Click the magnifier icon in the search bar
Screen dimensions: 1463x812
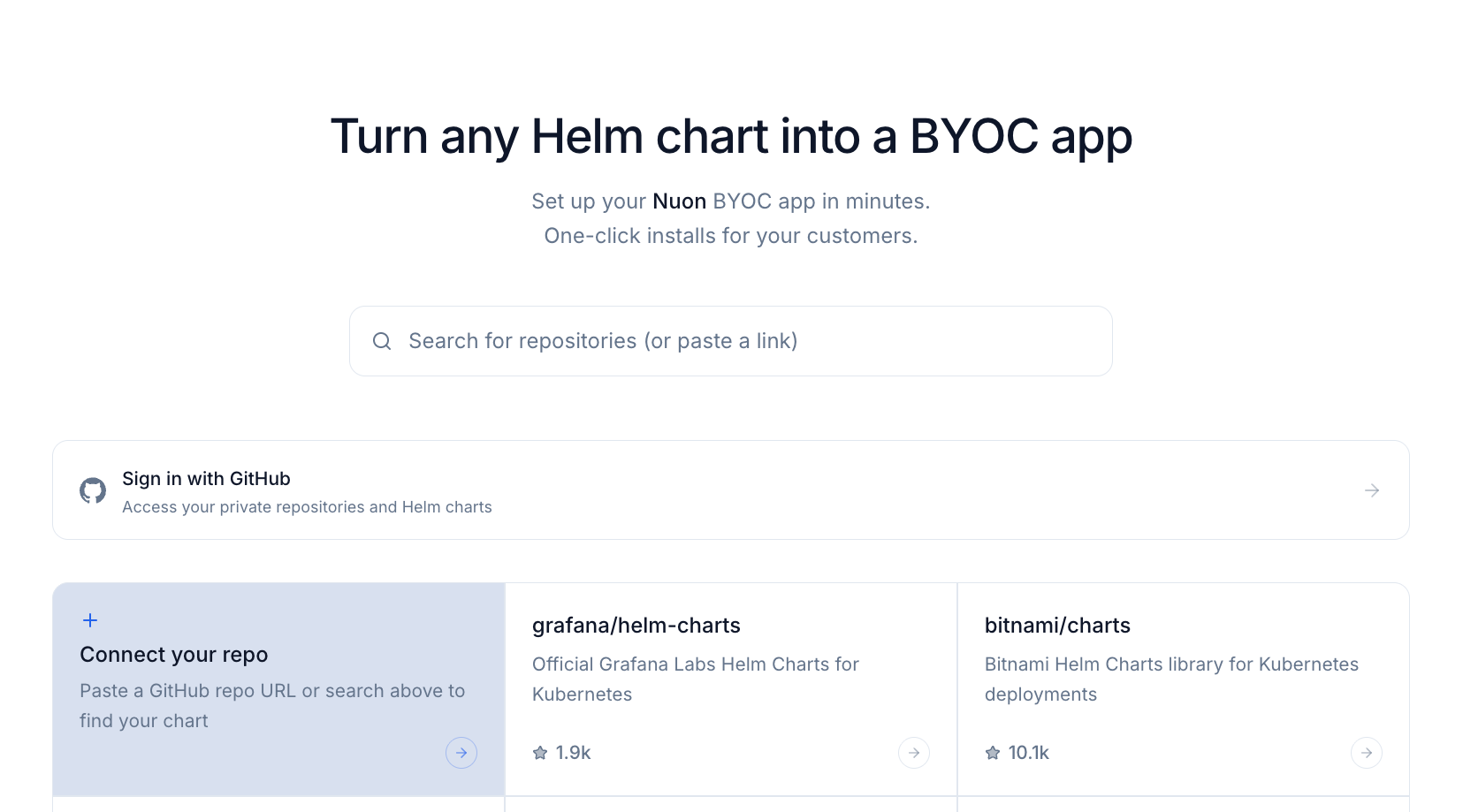click(382, 341)
